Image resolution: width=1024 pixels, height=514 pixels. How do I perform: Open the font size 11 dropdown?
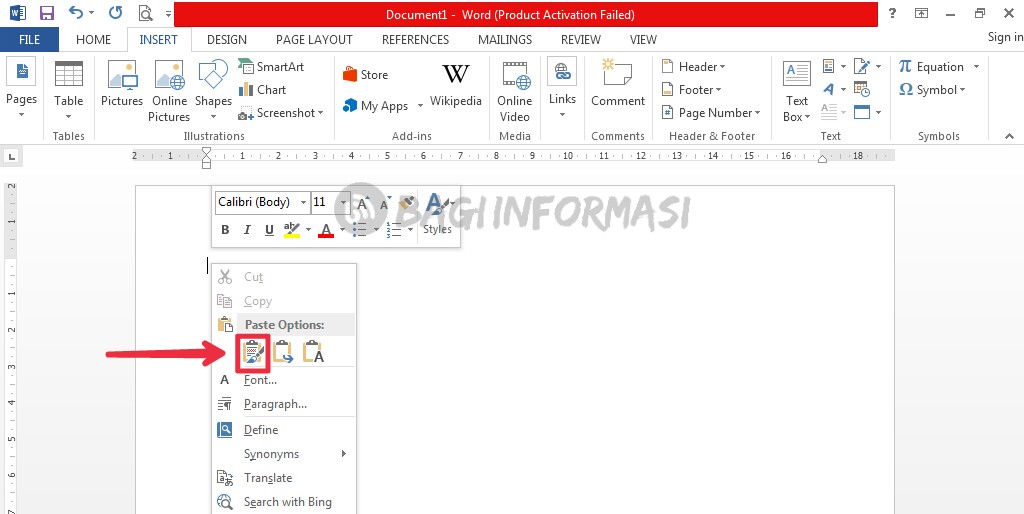tap(345, 203)
